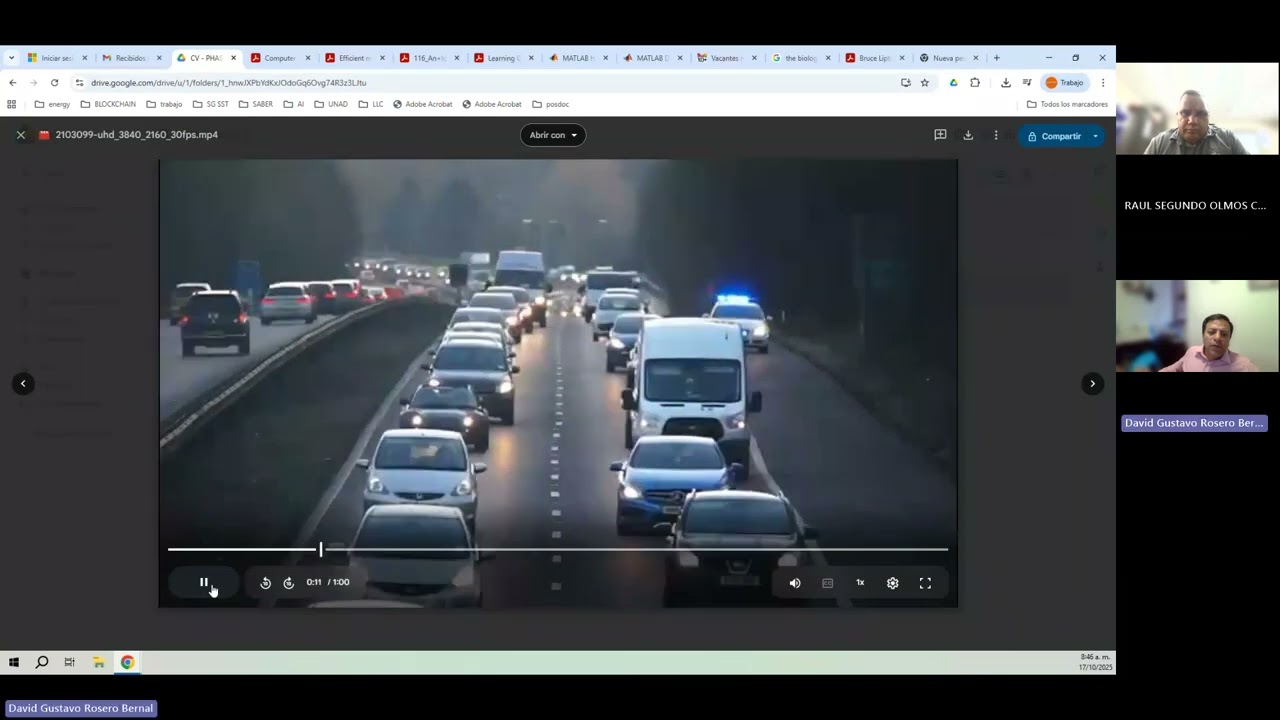Open Task View on the taskbar
This screenshot has height=720, width=1280.
(x=70, y=662)
